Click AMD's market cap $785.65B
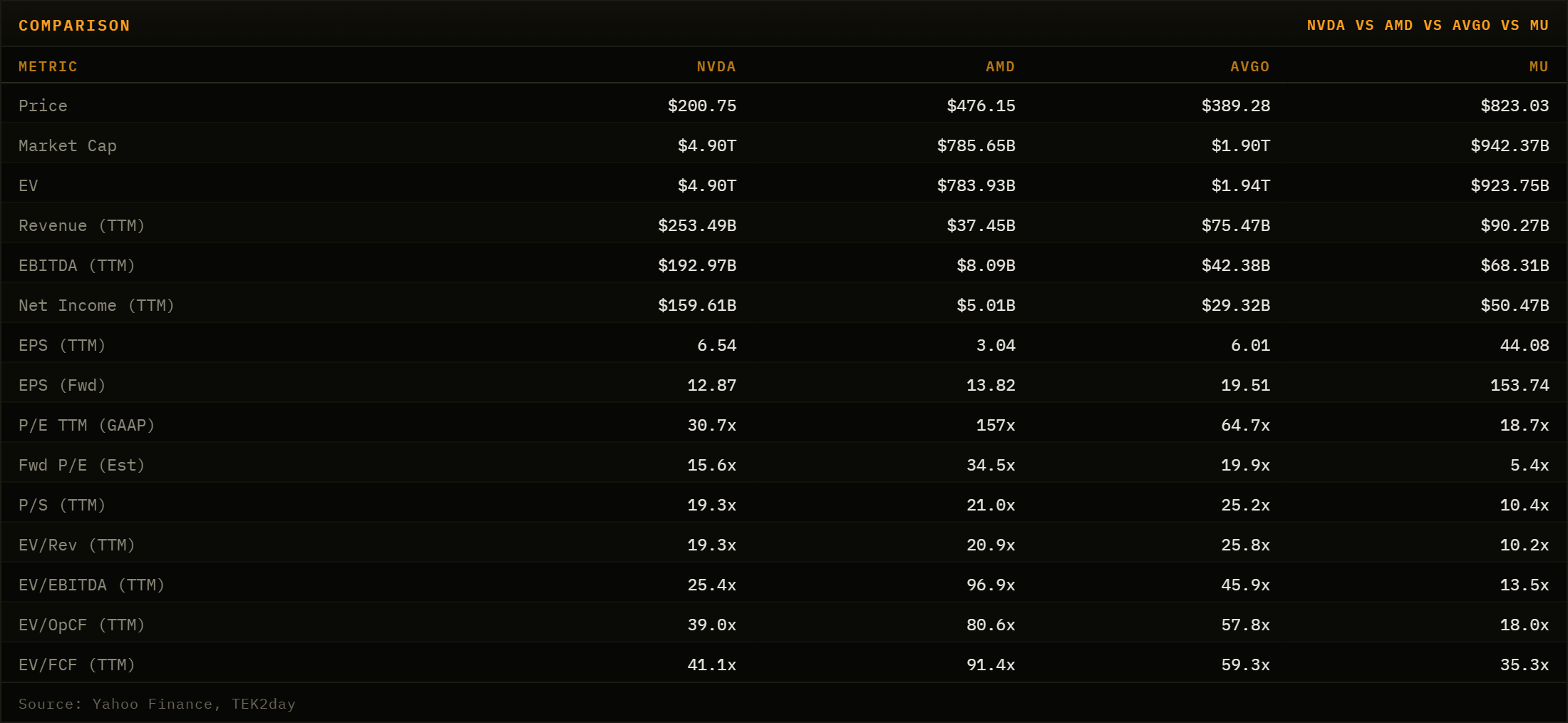 point(976,145)
